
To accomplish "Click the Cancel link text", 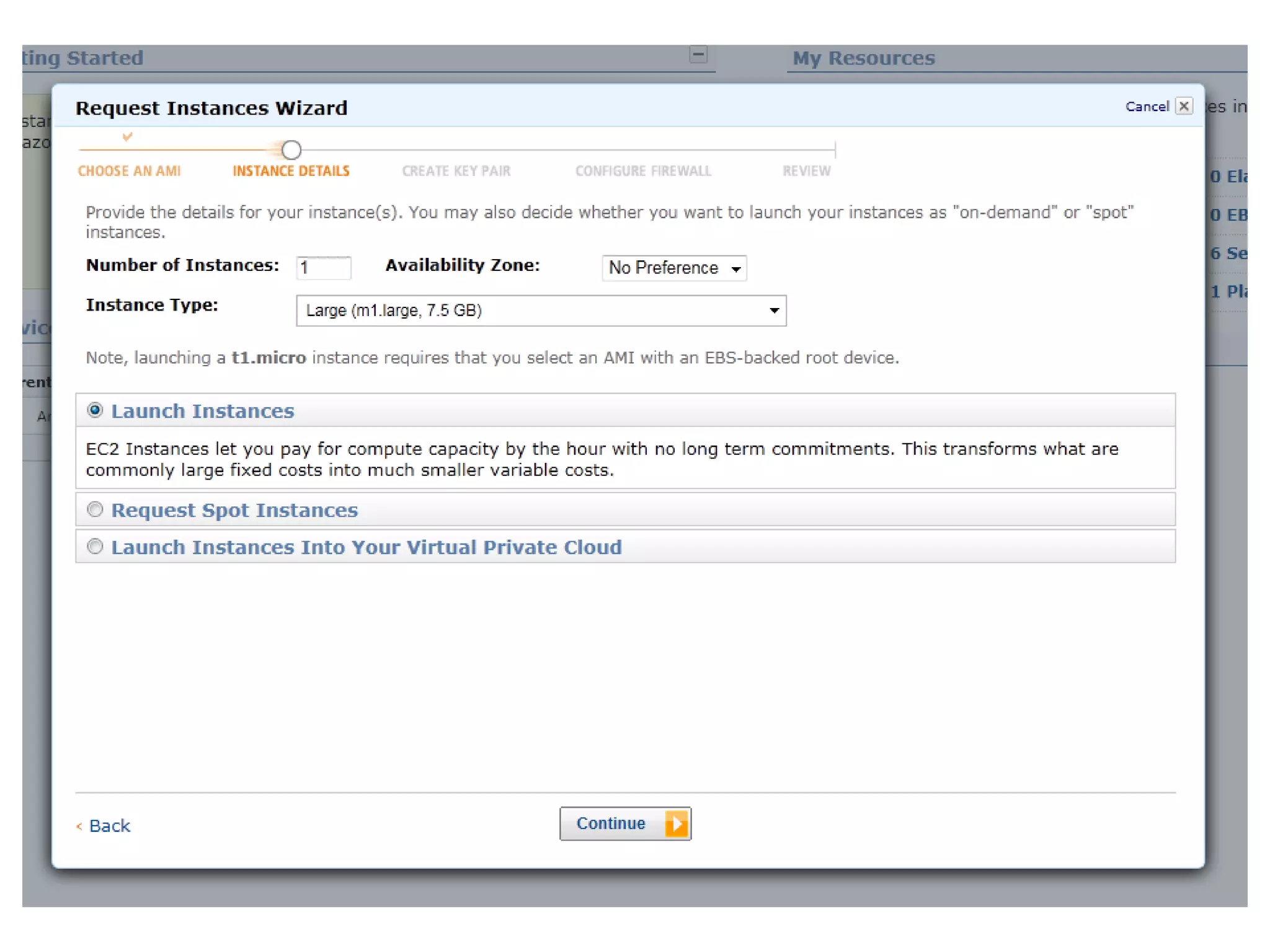I will [1147, 107].
